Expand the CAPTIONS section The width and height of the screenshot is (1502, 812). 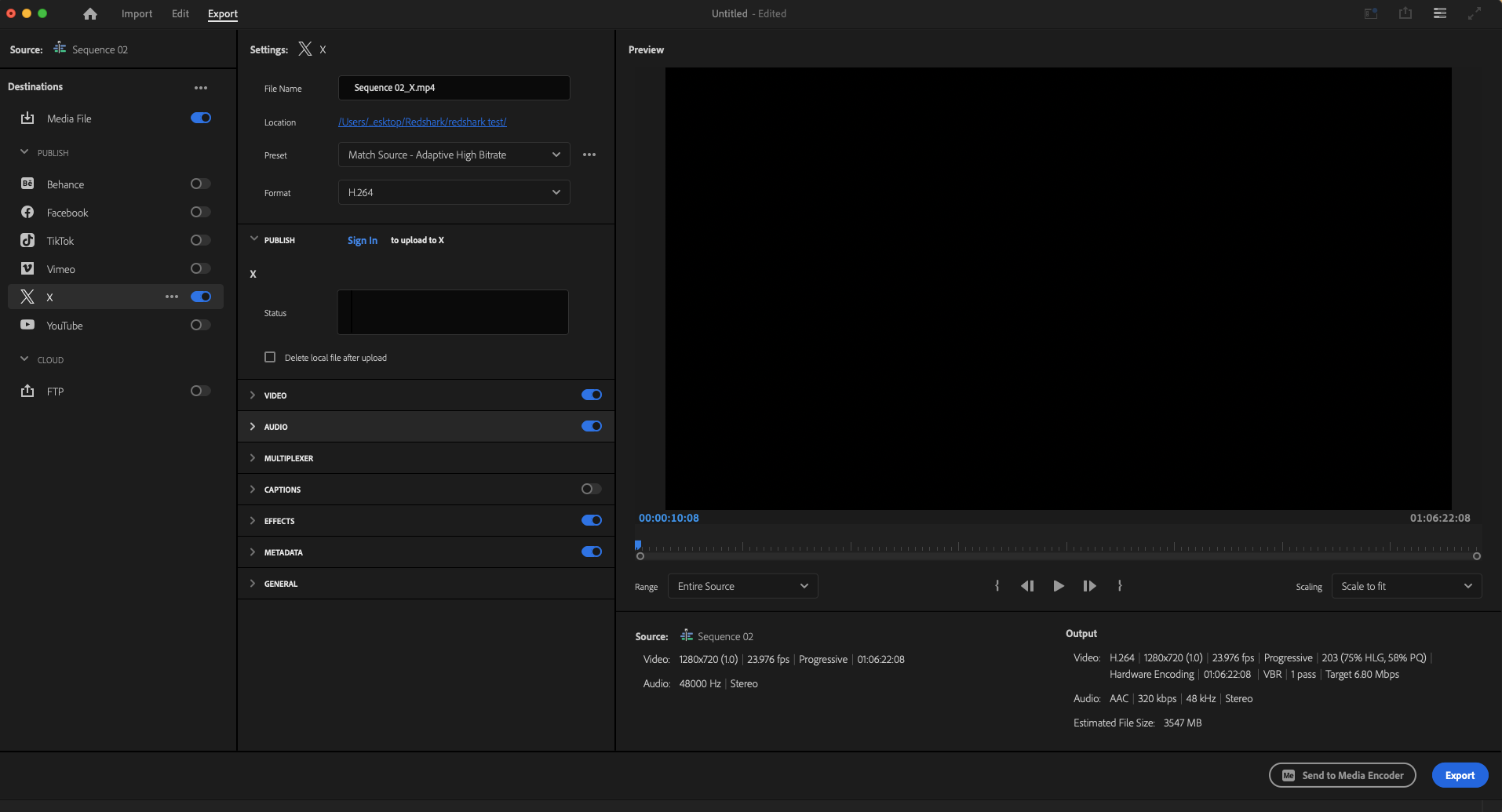(253, 489)
